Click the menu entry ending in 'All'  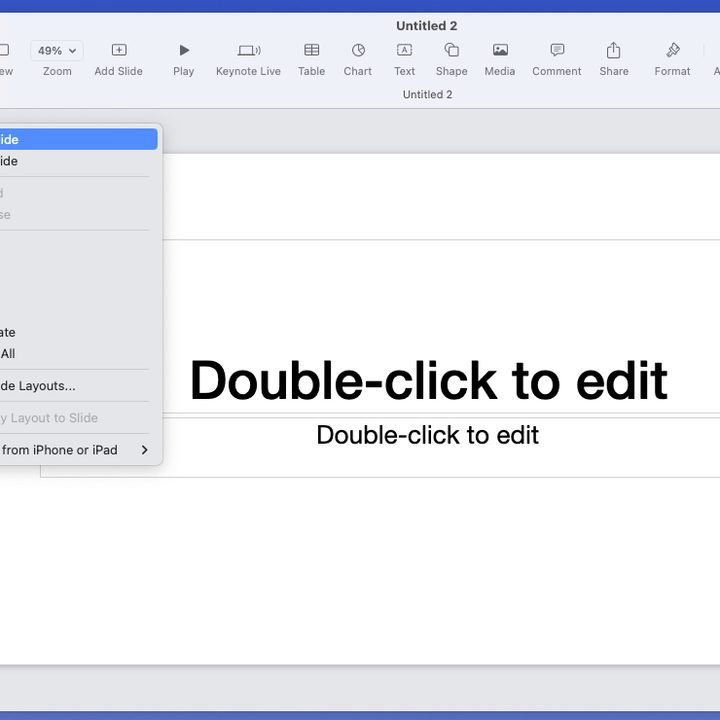click(x=79, y=354)
